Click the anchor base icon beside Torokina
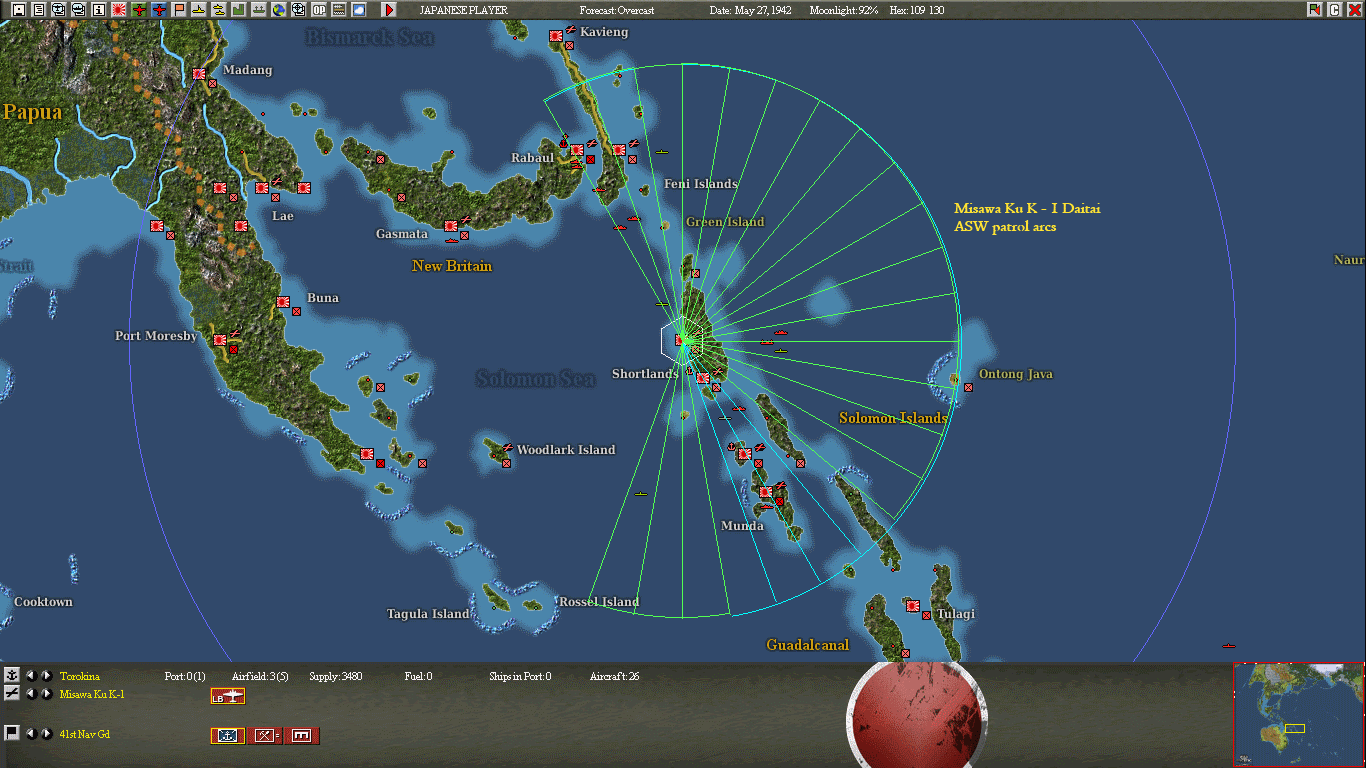Viewport: 1366px width, 768px height. [x=12, y=676]
